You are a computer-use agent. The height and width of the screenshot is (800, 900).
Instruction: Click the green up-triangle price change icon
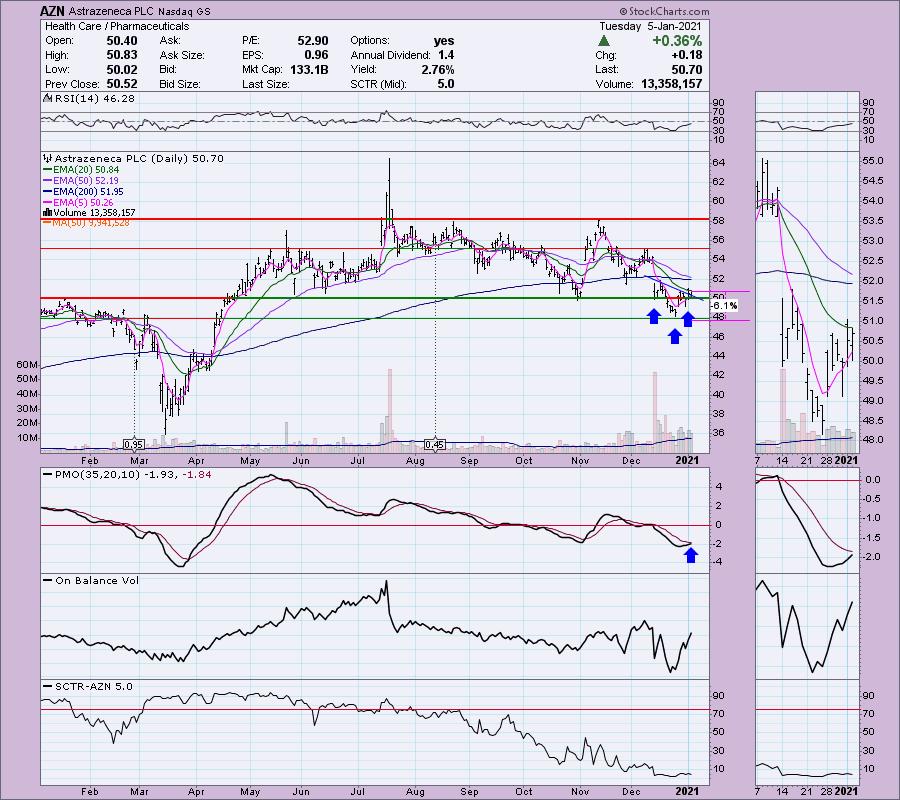pyautogui.click(x=603, y=41)
